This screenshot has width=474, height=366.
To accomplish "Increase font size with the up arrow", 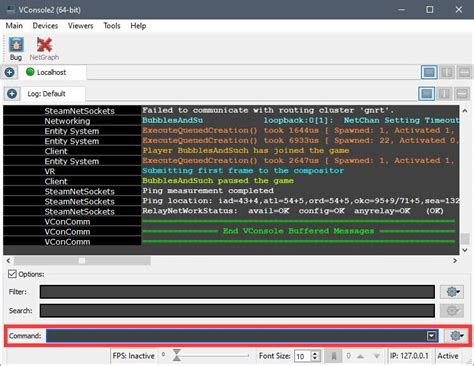I will (315, 353).
